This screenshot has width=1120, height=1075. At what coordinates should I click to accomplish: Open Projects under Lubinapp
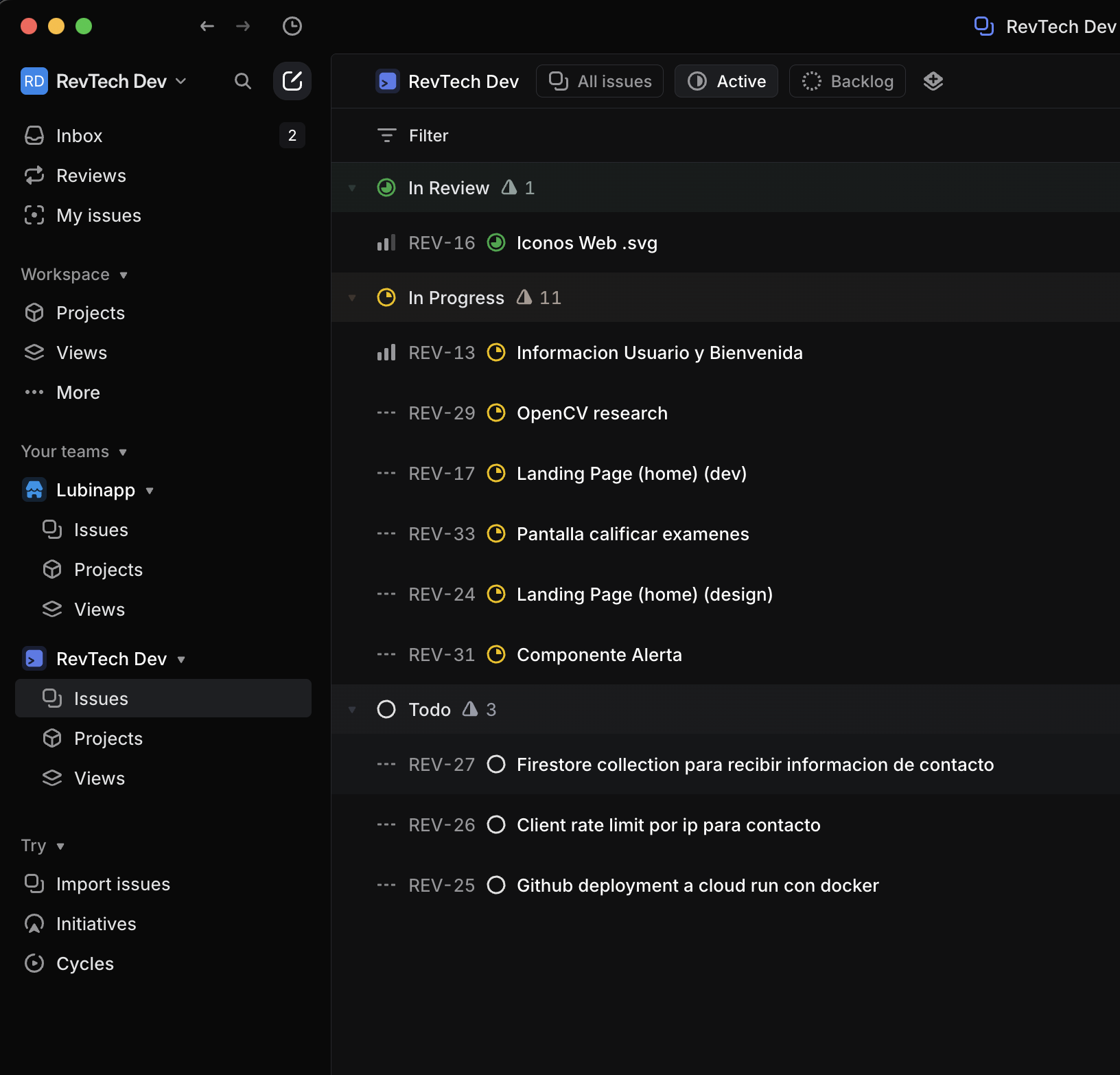point(163,570)
